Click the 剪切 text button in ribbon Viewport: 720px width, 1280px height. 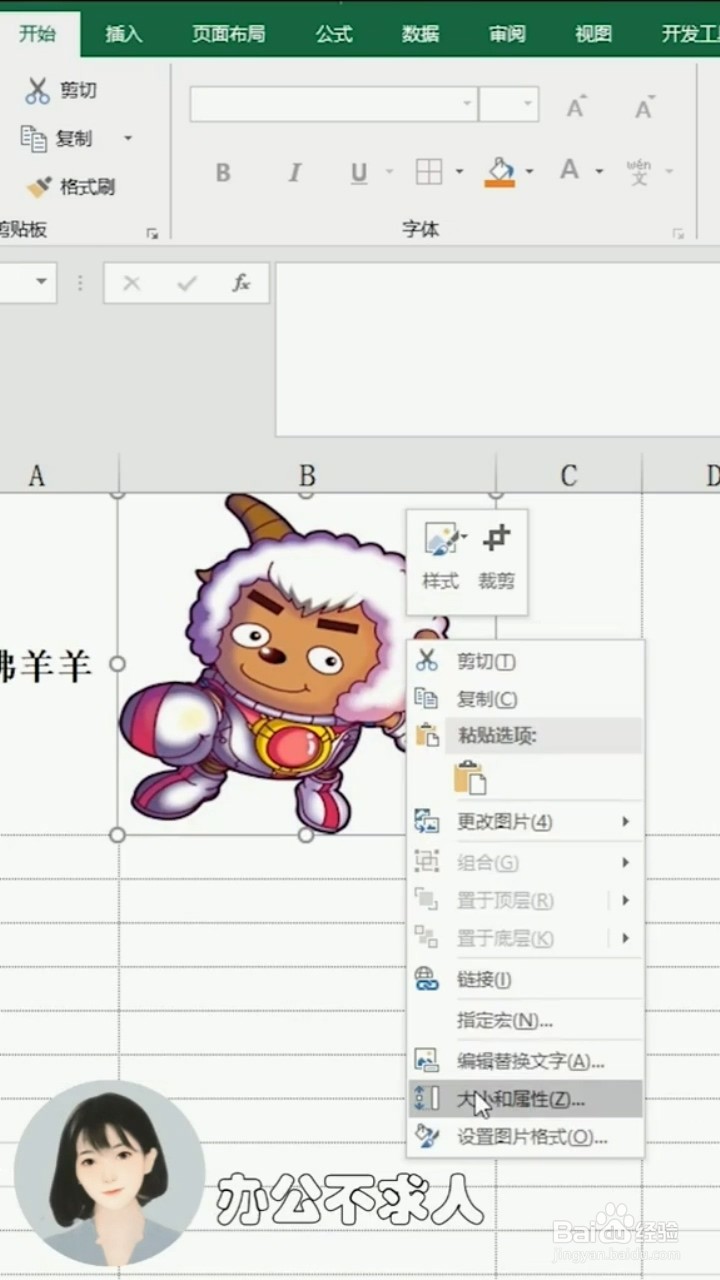click(78, 91)
